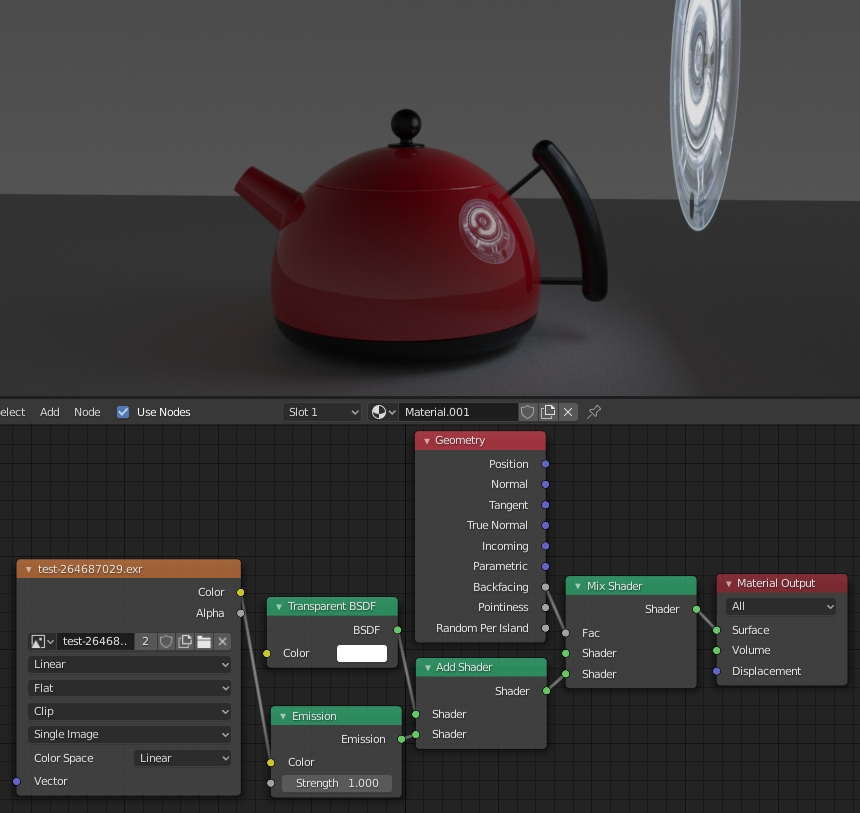This screenshot has height=813, width=860.
Task: Toggle the Use Nodes checkbox
Action: [x=123, y=412]
